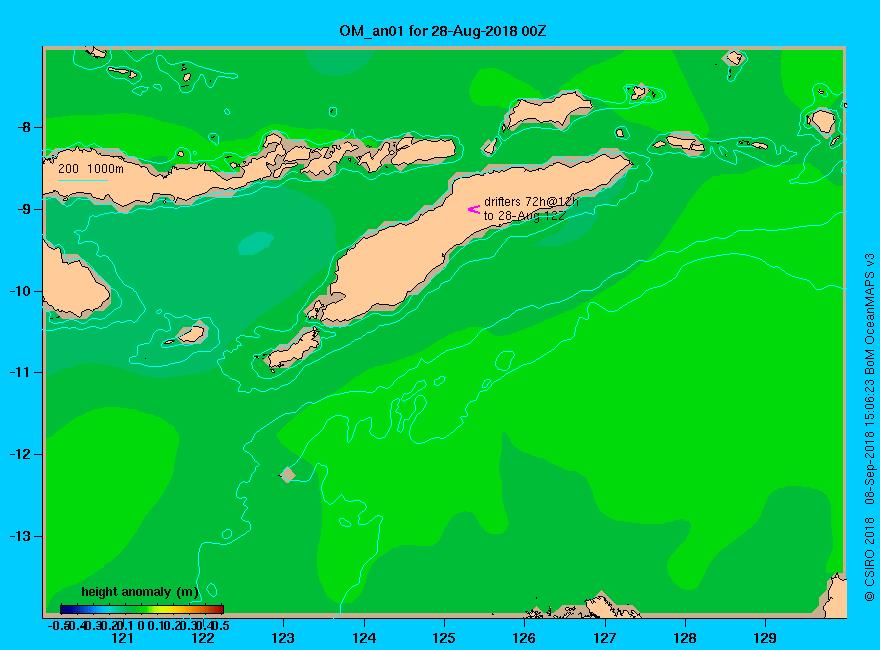The width and height of the screenshot is (880, 650).
Task: Click the '128' longitude axis label
Action: pyautogui.click(x=685, y=638)
